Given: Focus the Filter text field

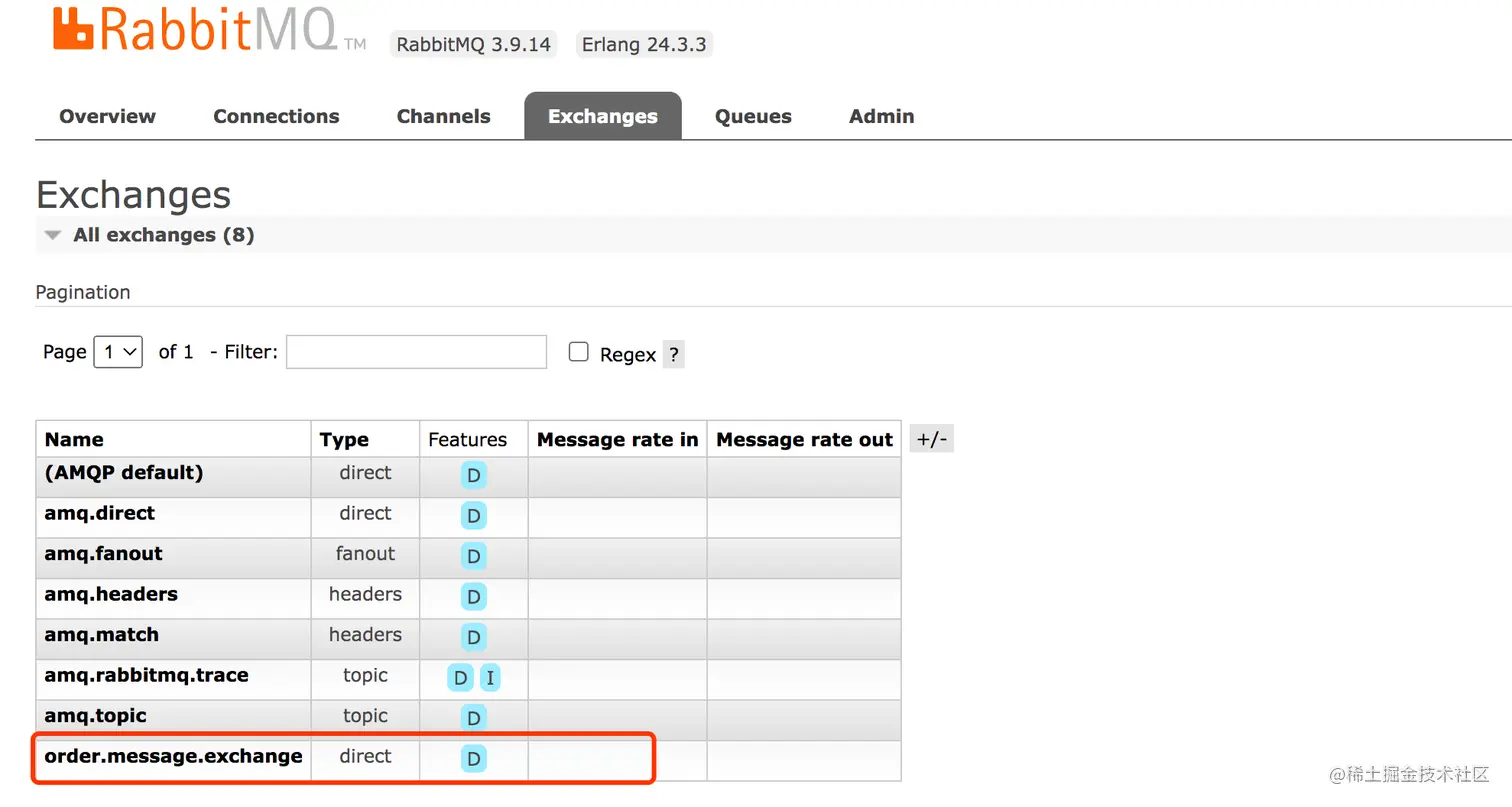Looking at the screenshot, I should 416,352.
